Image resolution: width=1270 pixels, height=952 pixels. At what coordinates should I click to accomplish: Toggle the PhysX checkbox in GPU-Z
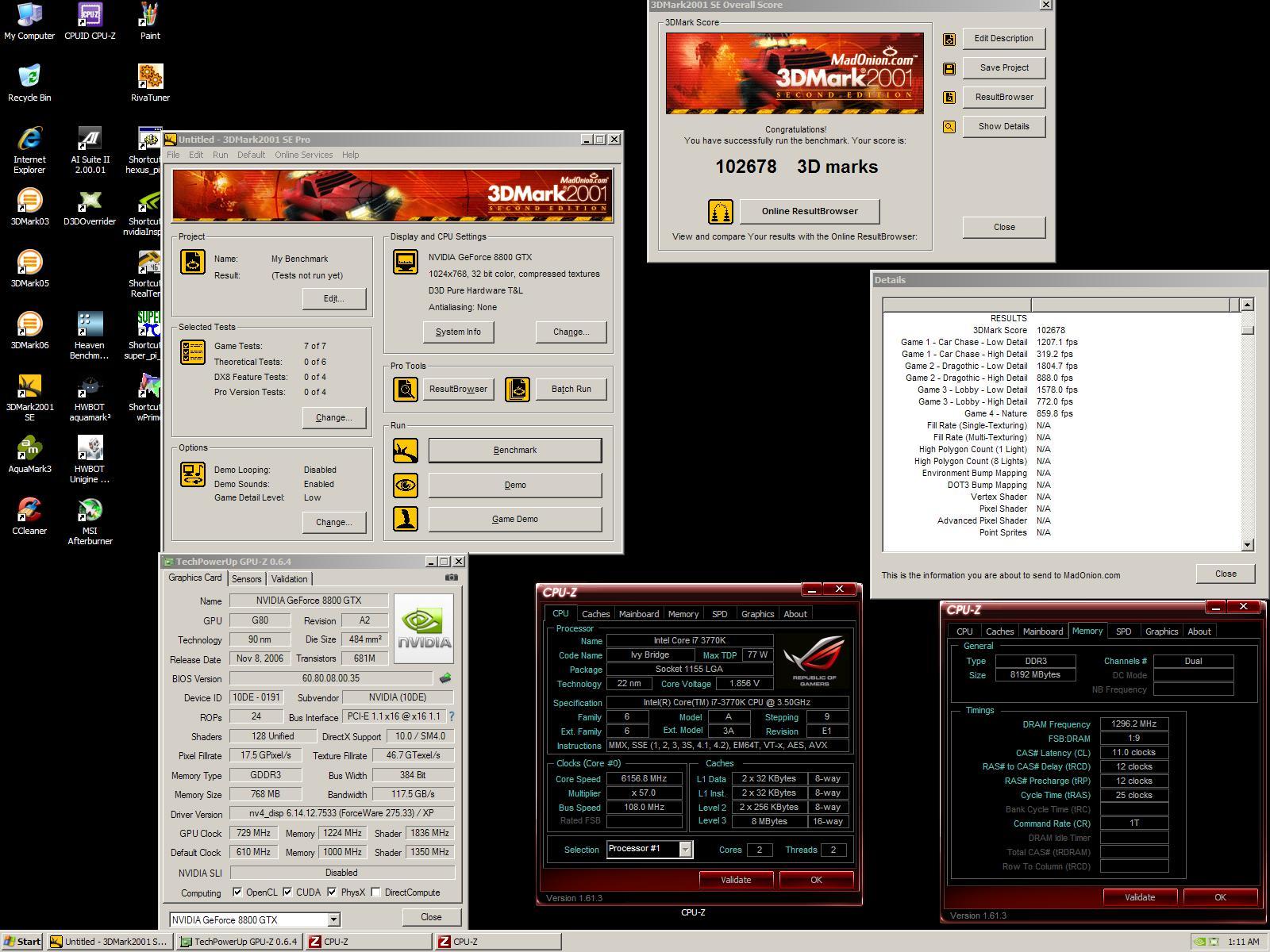(x=332, y=892)
